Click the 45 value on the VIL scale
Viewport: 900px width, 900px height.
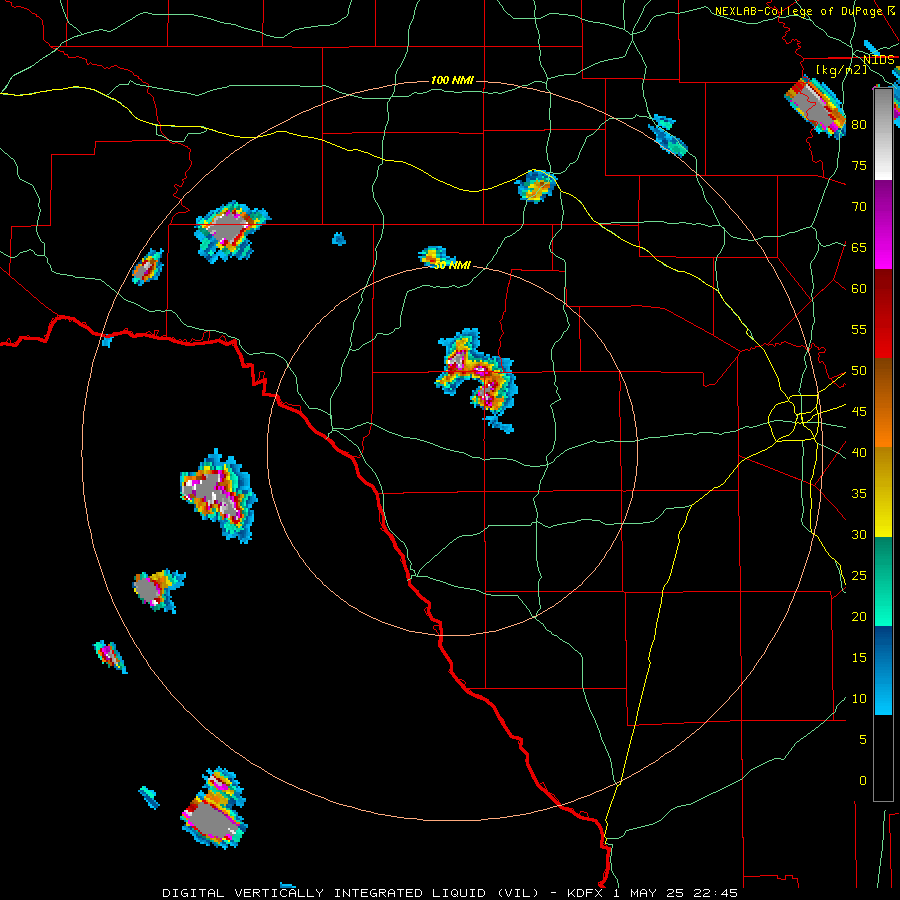859,412
